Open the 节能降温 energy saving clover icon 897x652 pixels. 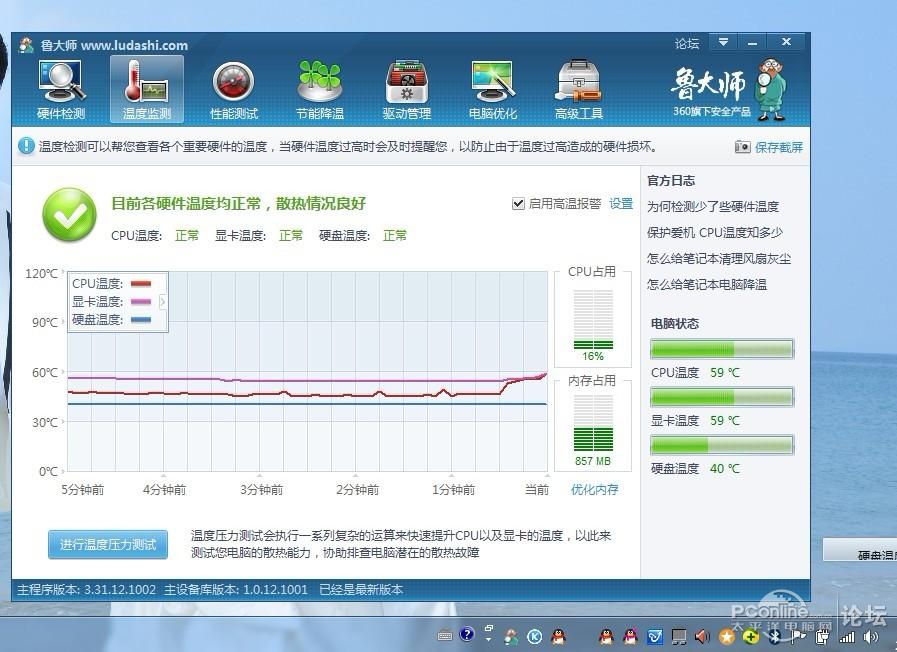pos(320,90)
